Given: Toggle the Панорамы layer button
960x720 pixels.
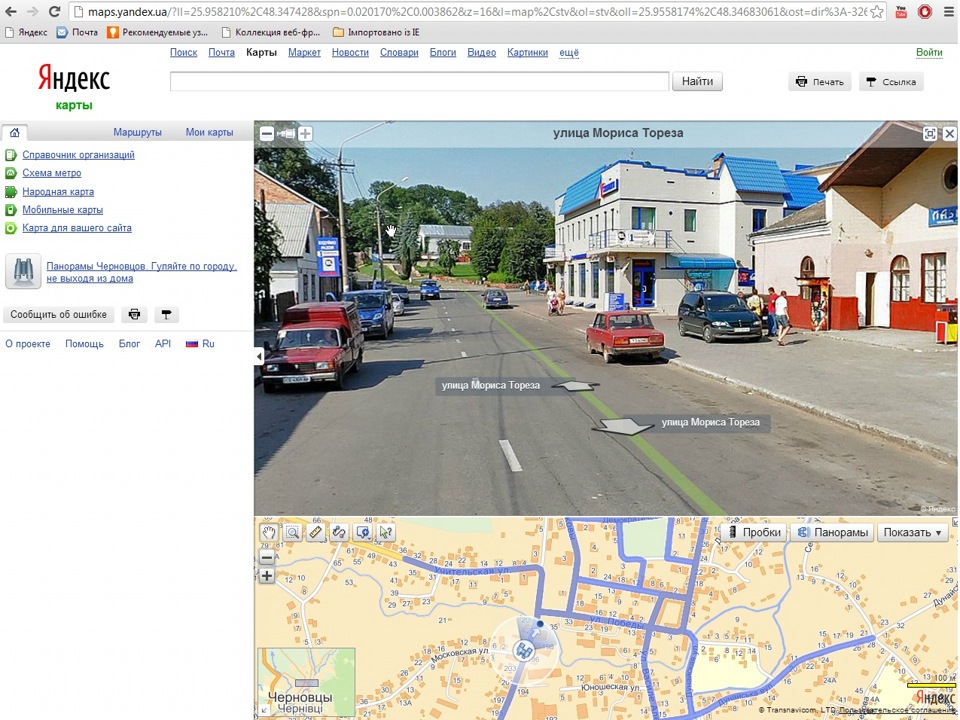Looking at the screenshot, I should [x=833, y=533].
